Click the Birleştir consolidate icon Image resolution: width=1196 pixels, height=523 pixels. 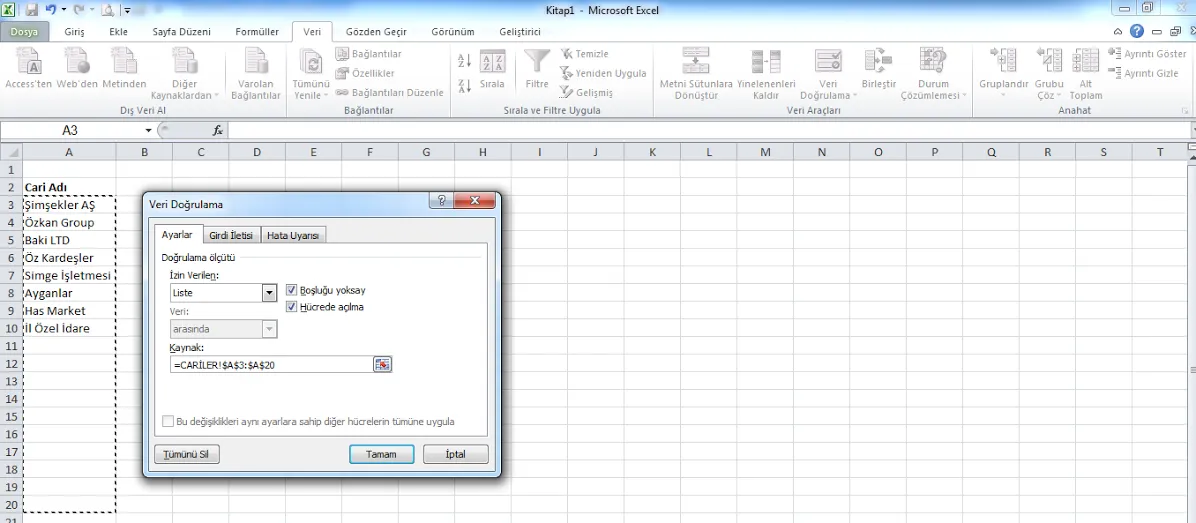[x=879, y=62]
